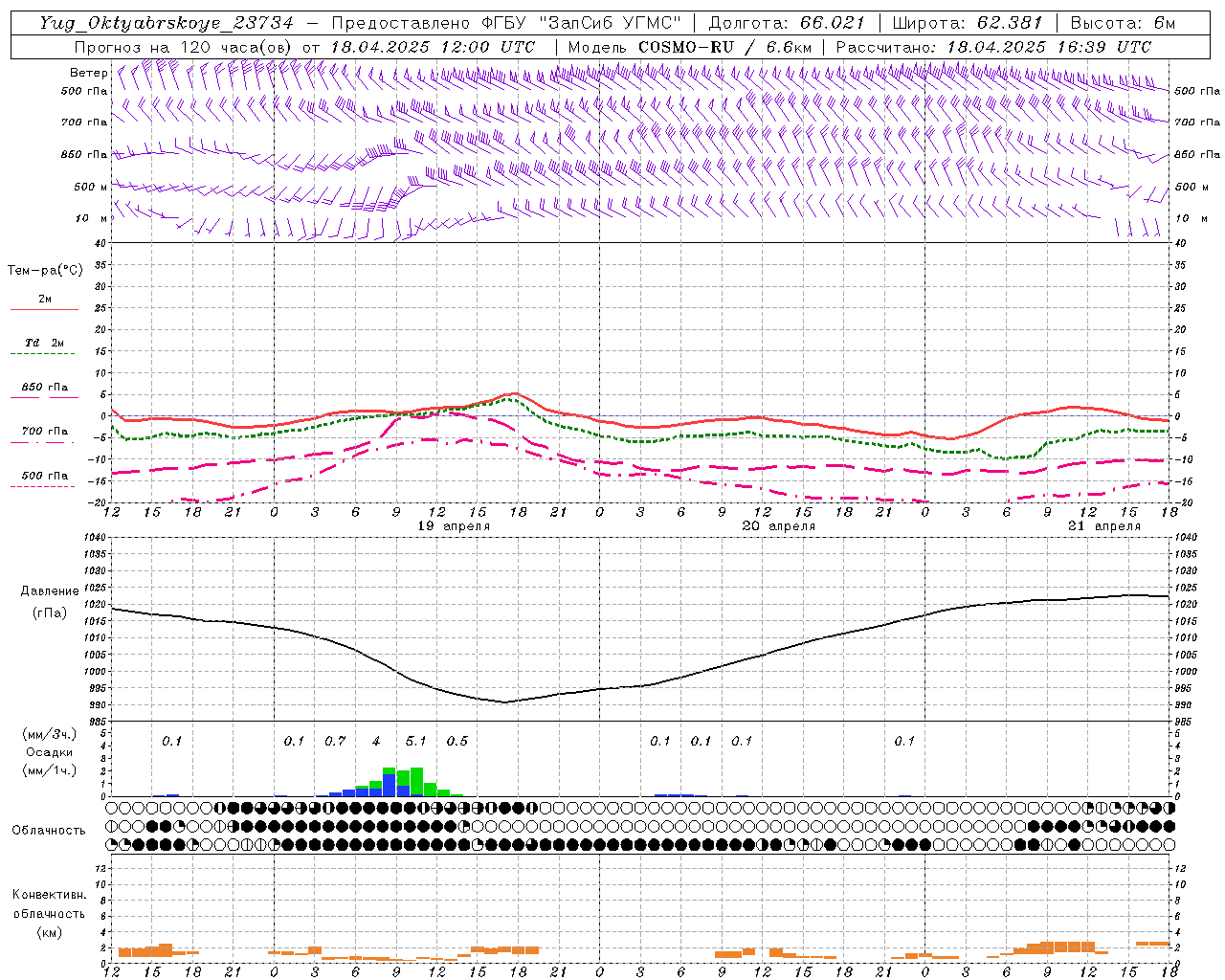Click the model label COSMO-RU / 6.6км
Screen dimensions: 1225x980
tap(724, 47)
